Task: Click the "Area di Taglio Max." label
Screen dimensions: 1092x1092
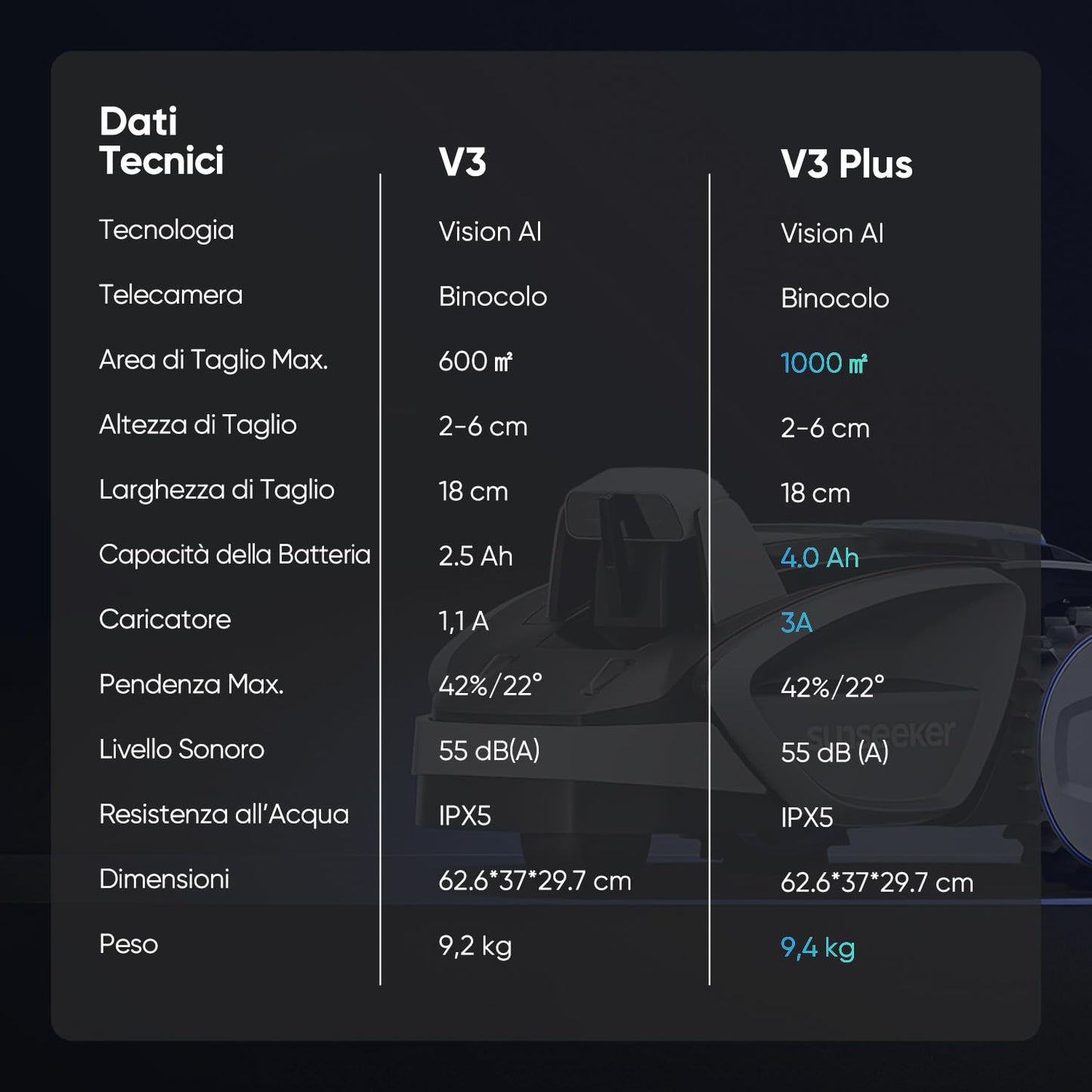Action: (213, 360)
